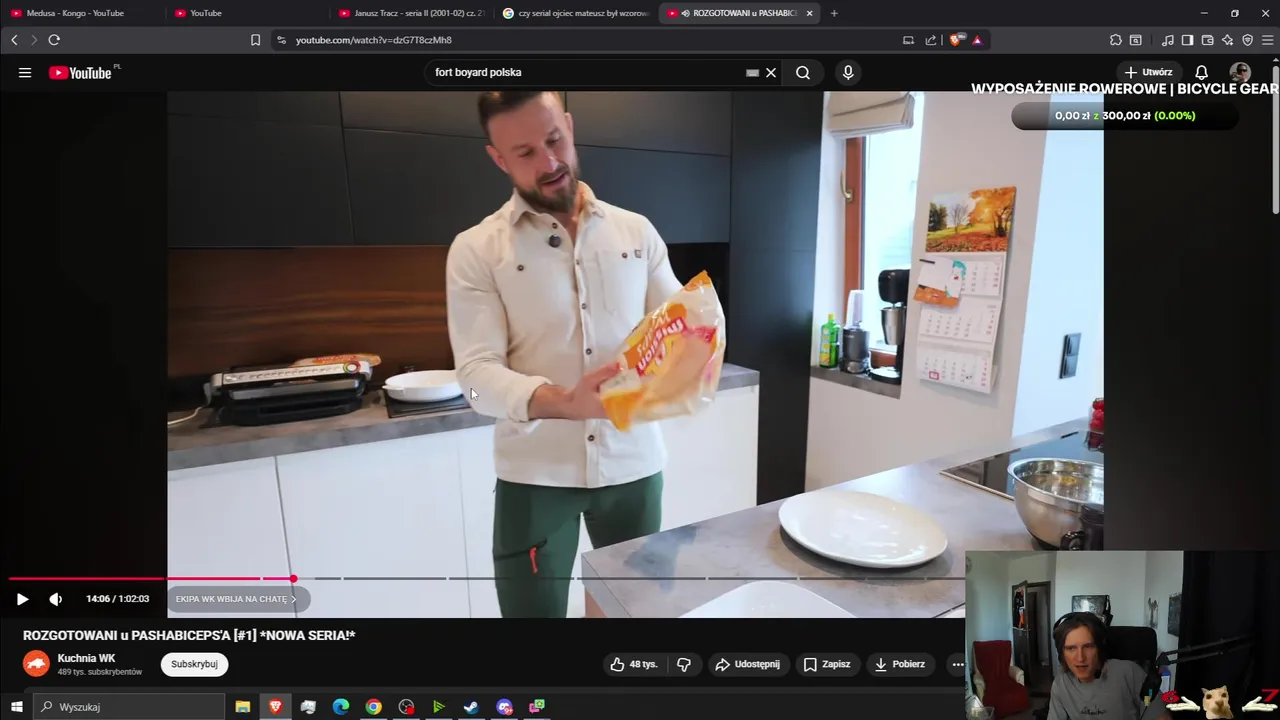Clear the search query with the X

click(x=771, y=72)
